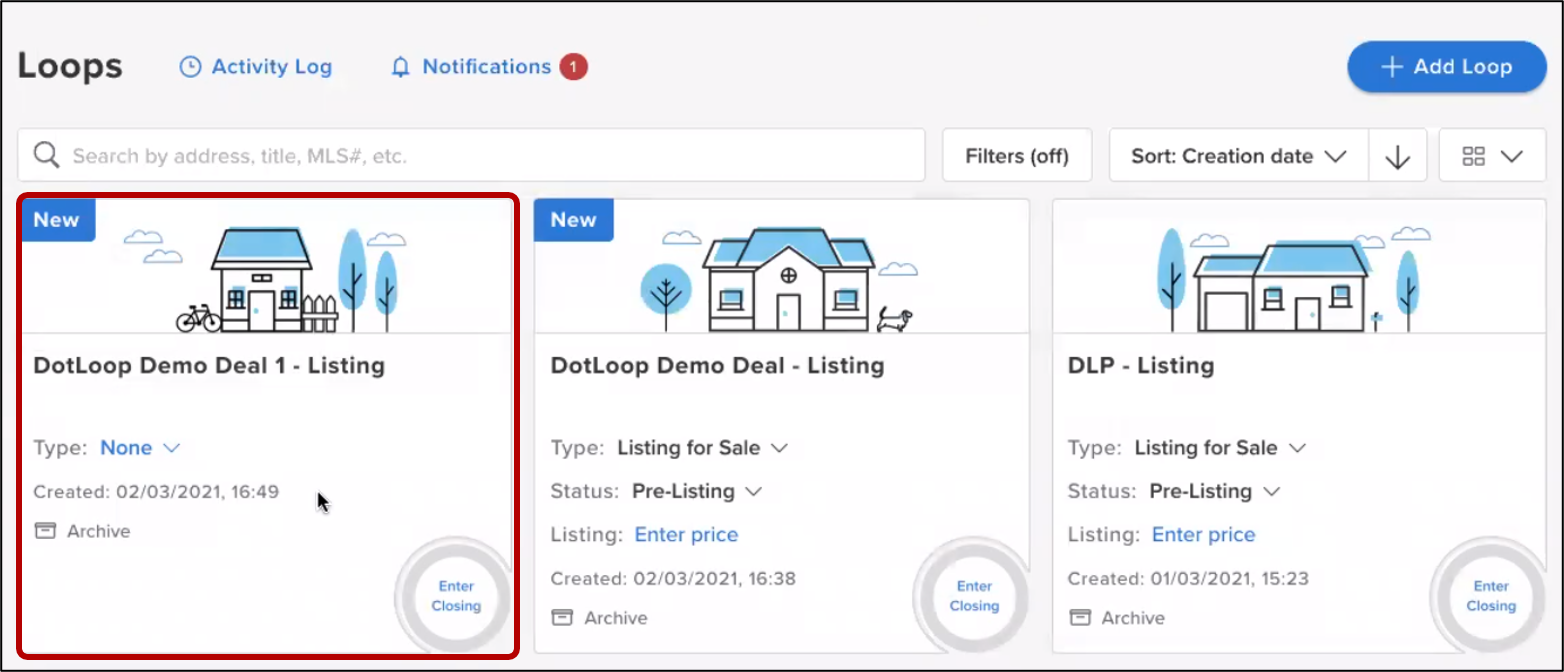
Task: Open loop titled DotLoop Demo Deal 1 - Listing
Action: 209,365
